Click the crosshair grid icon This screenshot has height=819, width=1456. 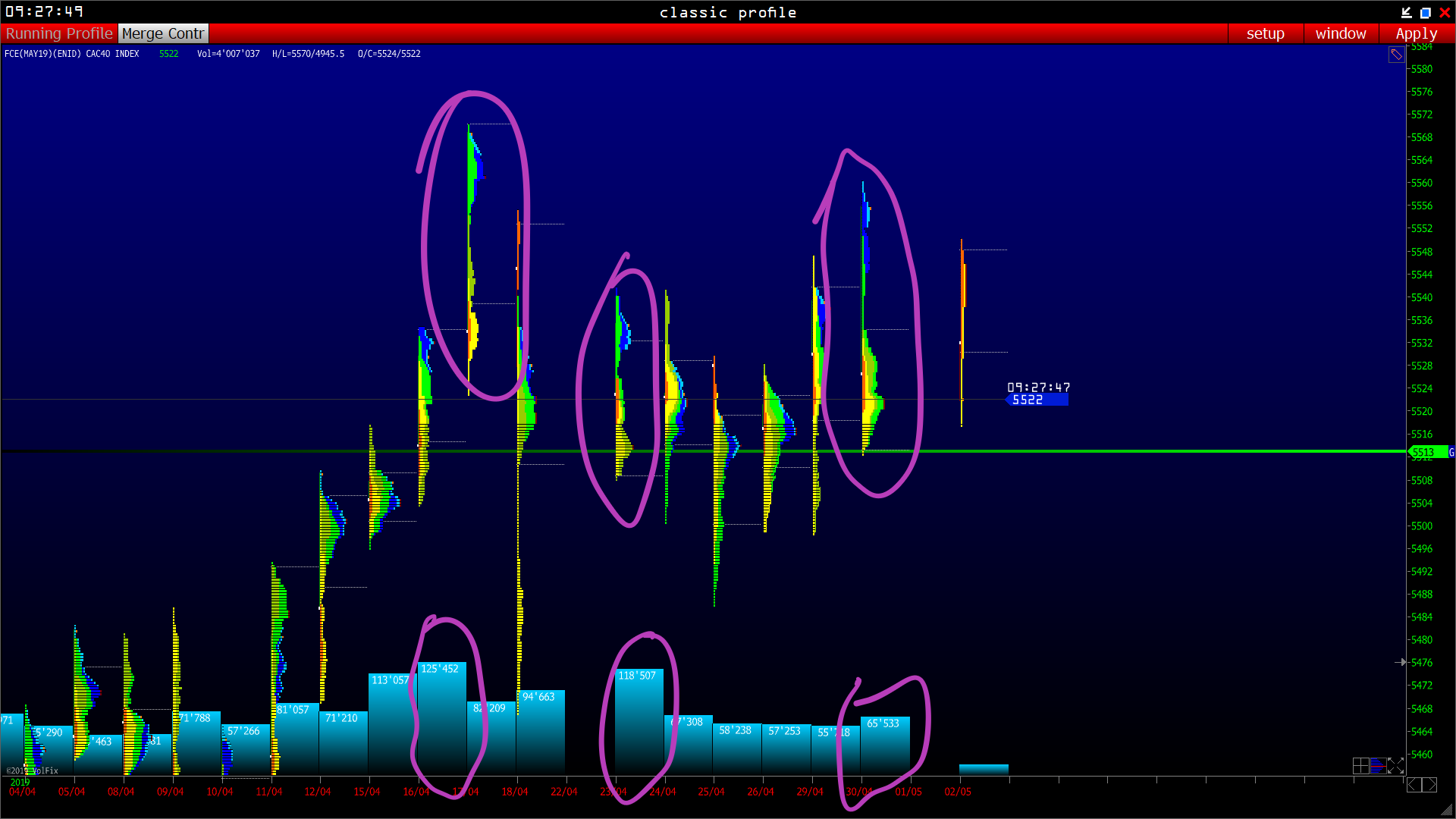click(x=1360, y=766)
